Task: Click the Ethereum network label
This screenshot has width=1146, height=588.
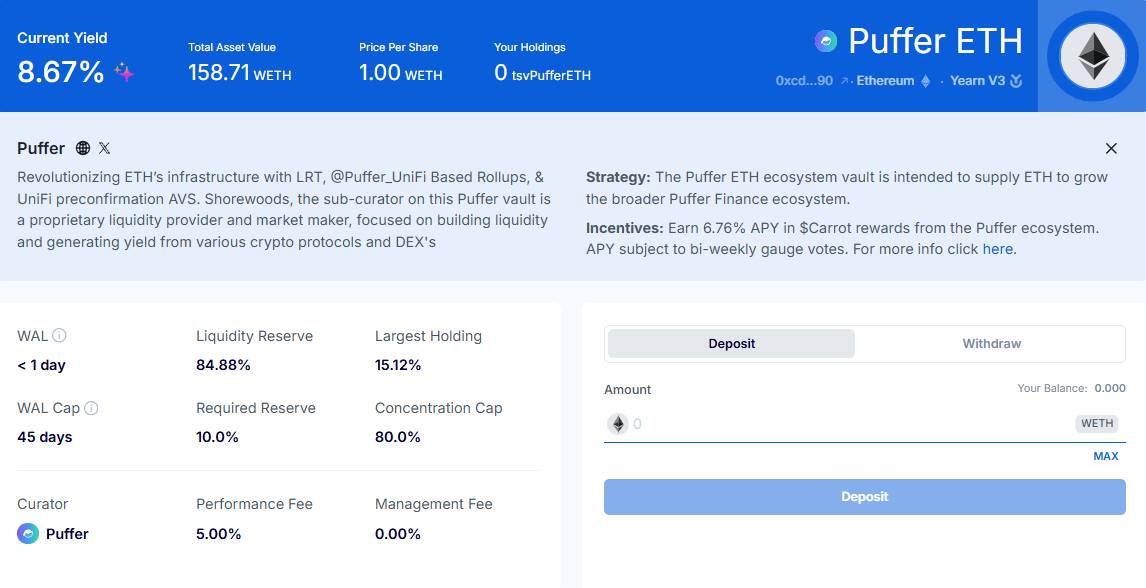Action: coord(885,81)
